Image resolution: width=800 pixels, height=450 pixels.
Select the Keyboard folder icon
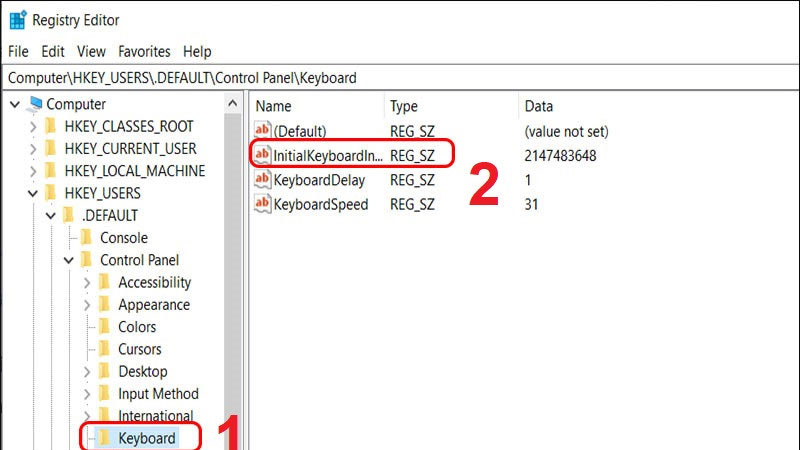[x=101, y=438]
